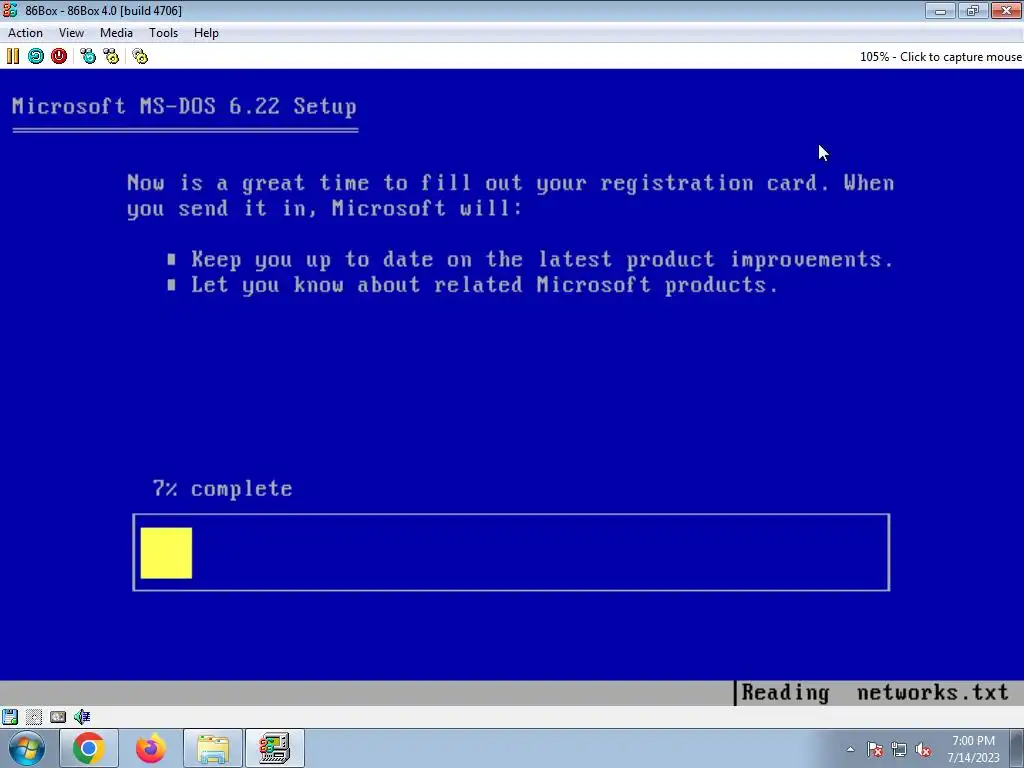
Task: Click the muted volume tray icon
Action: pyautogui.click(x=923, y=749)
